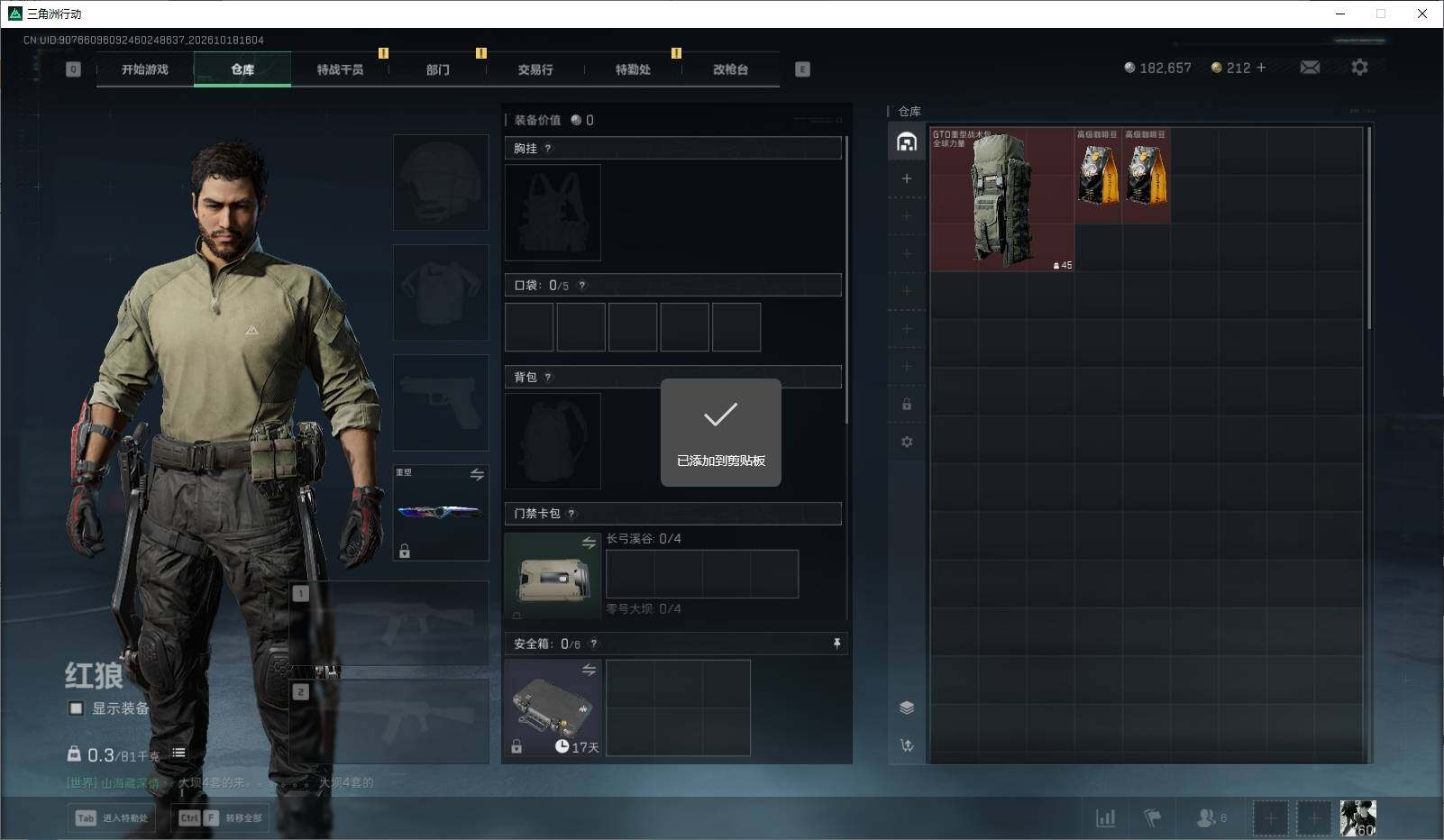
Task: Show help for 口袋 question mark
Action: pos(582,286)
